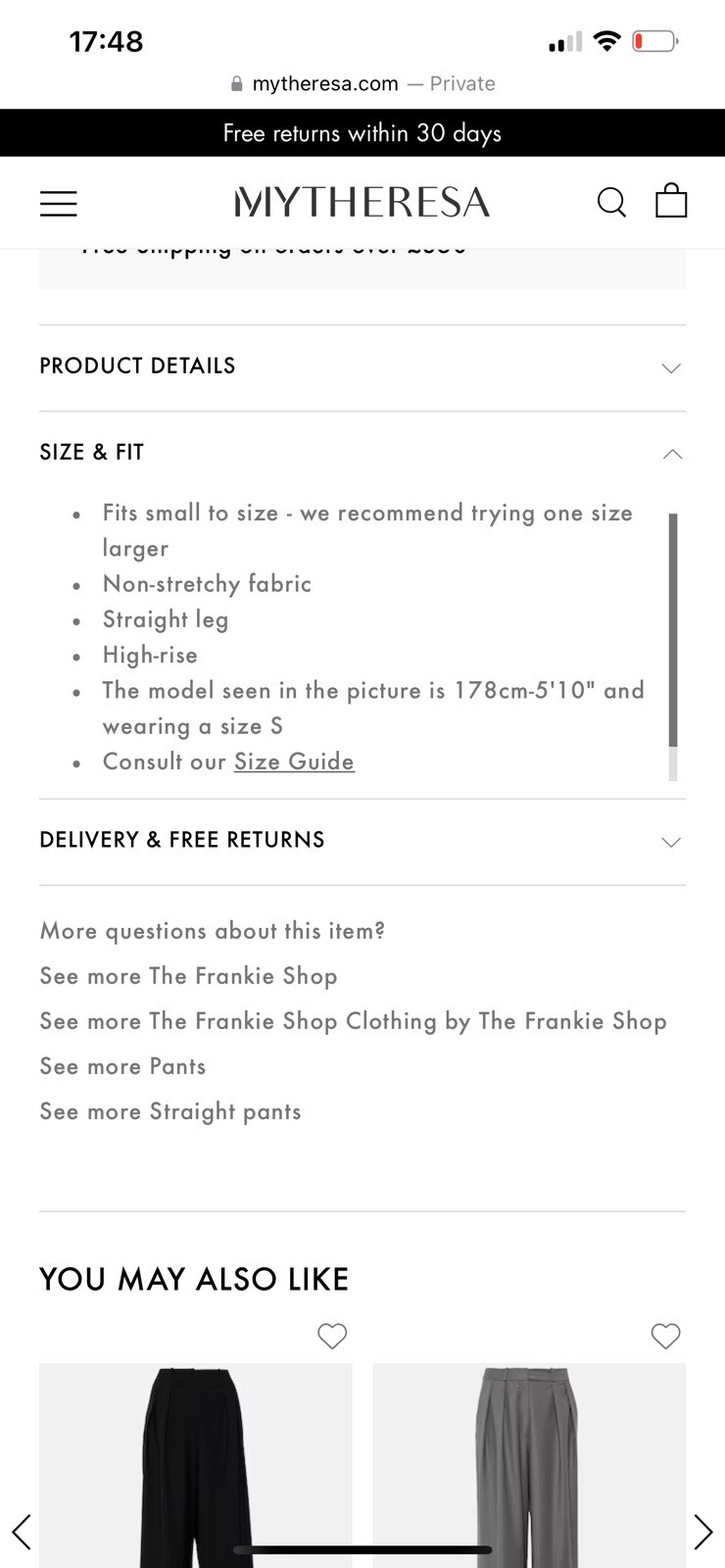Add the black pants to wishlist via heart
725x1568 pixels.
pyautogui.click(x=332, y=1336)
